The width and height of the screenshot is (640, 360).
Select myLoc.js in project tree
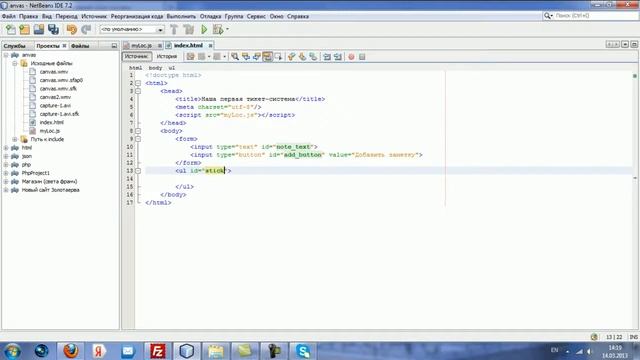[50, 131]
